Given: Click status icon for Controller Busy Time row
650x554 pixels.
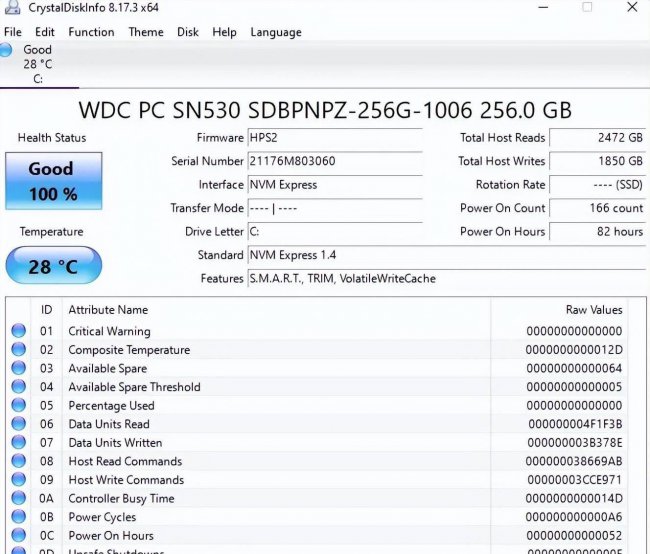Looking at the screenshot, I should click(x=18, y=498).
